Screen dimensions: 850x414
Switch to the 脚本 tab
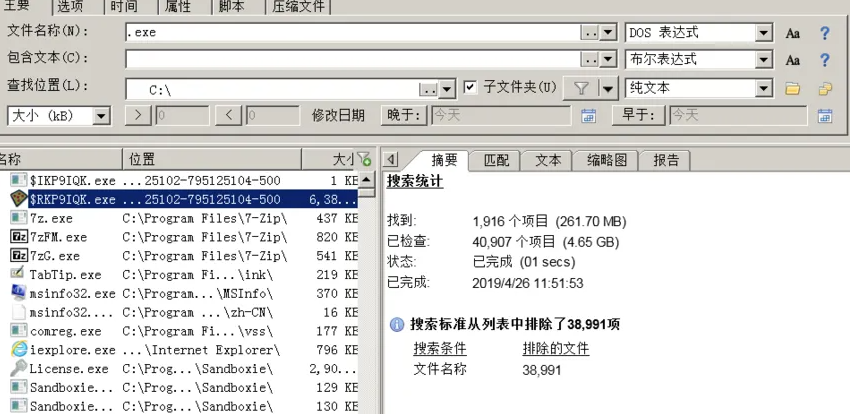[231, 7]
